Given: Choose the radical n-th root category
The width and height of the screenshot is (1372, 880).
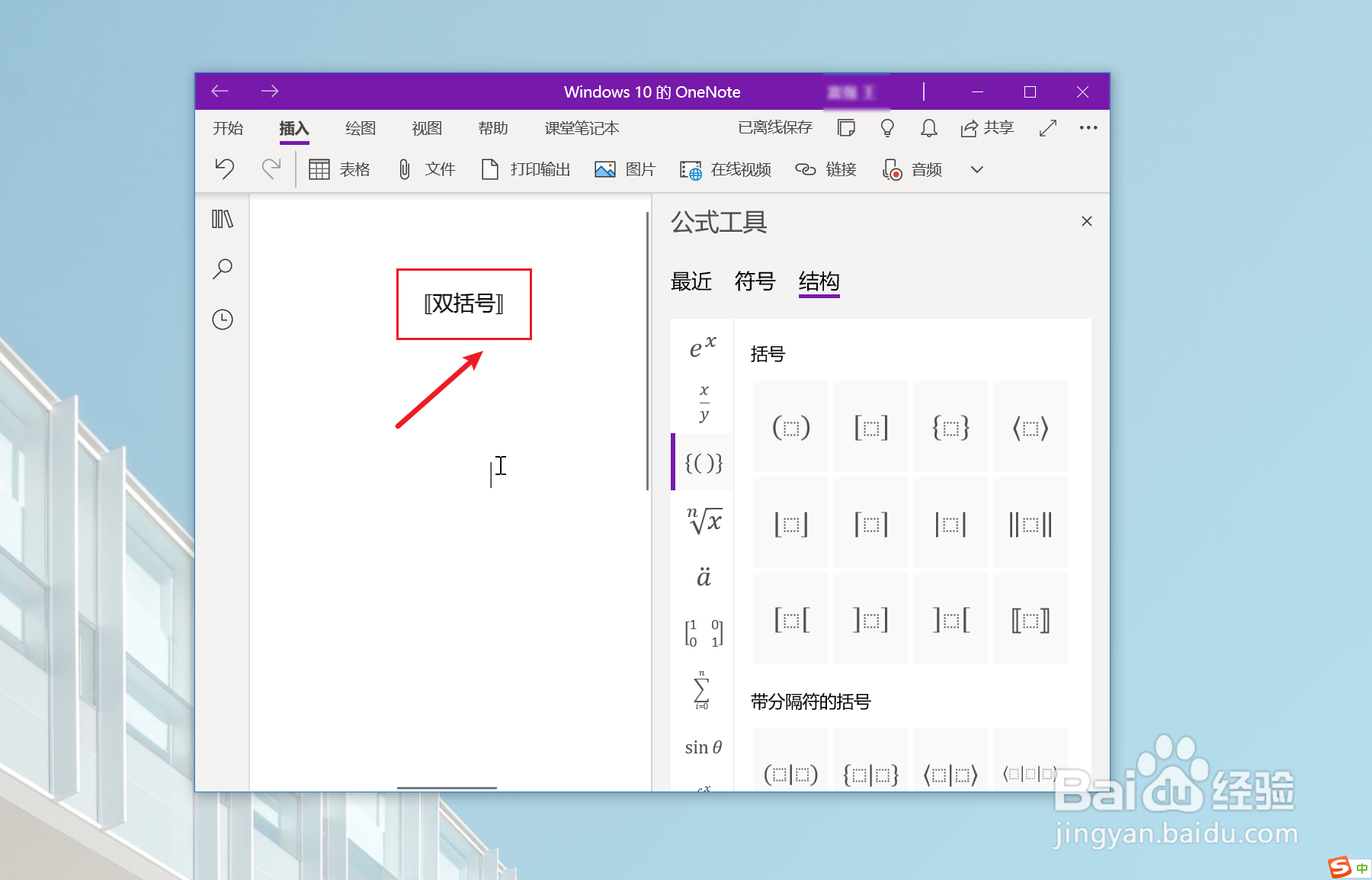Looking at the screenshot, I should pos(704,519).
